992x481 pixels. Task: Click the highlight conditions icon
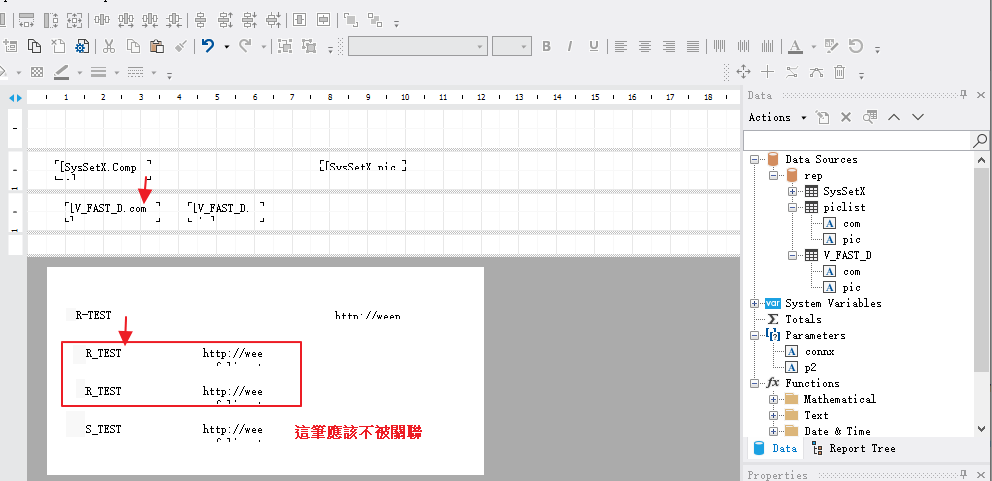(x=832, y=46)
